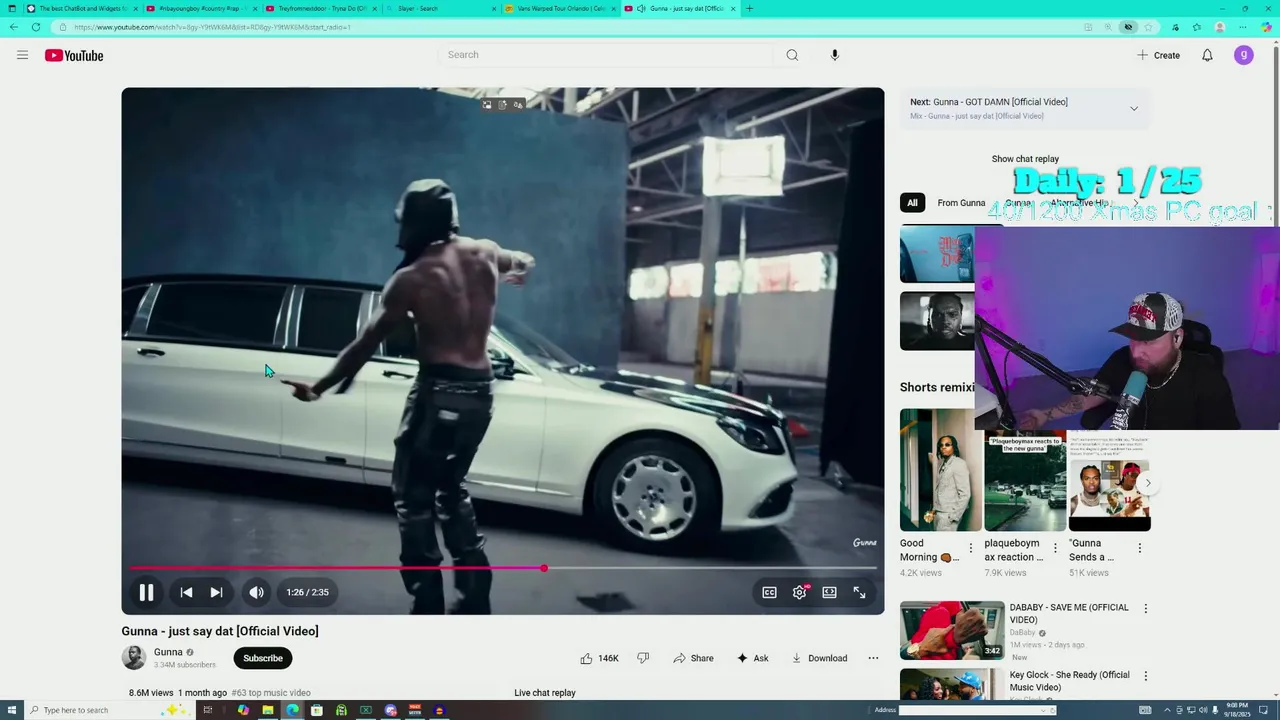Open the Gunna channel name link
This screenshot has width=1280, height=720.
click(x=168, y=652)
